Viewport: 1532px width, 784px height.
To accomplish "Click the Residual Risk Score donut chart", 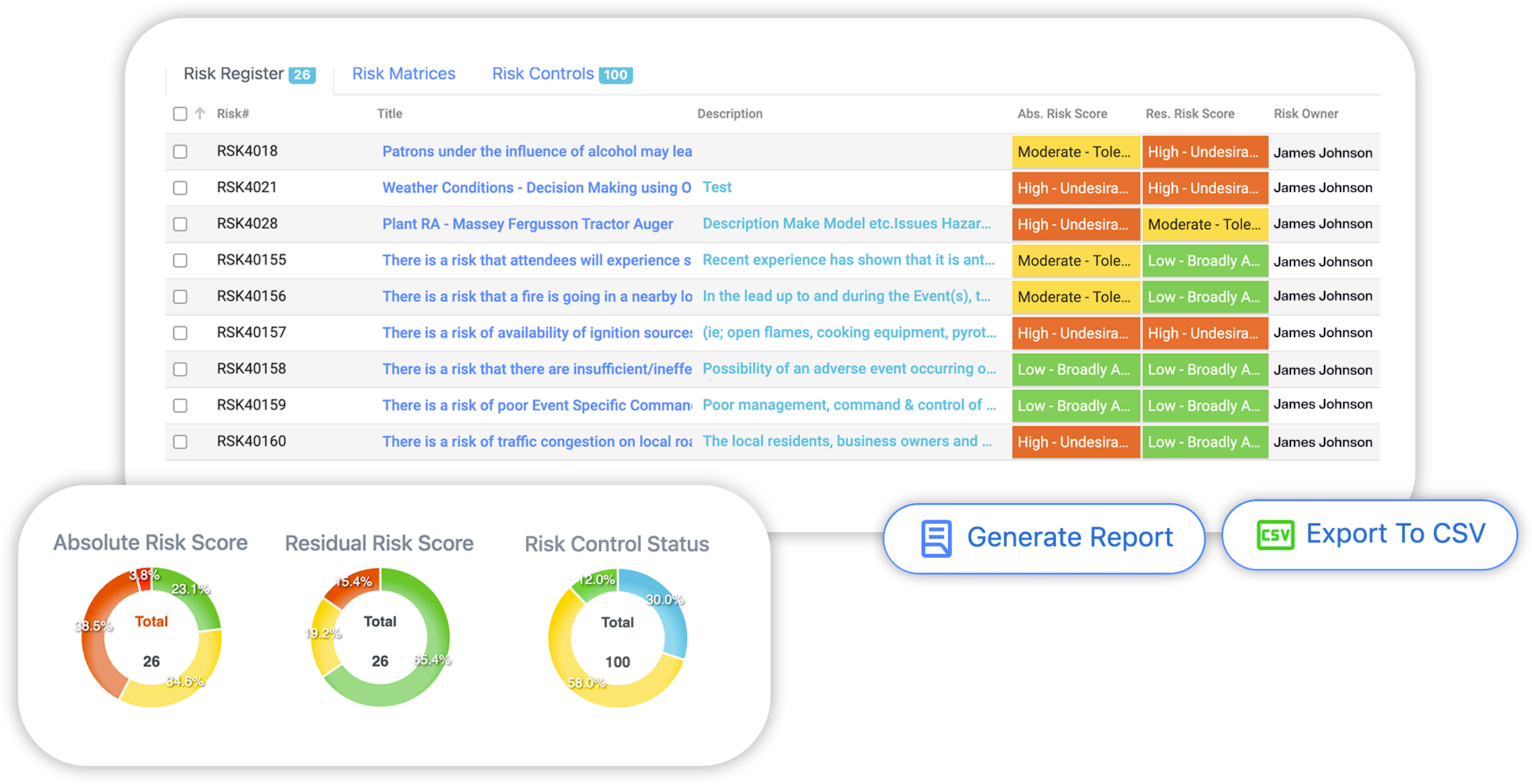I will tap(380, 638).
